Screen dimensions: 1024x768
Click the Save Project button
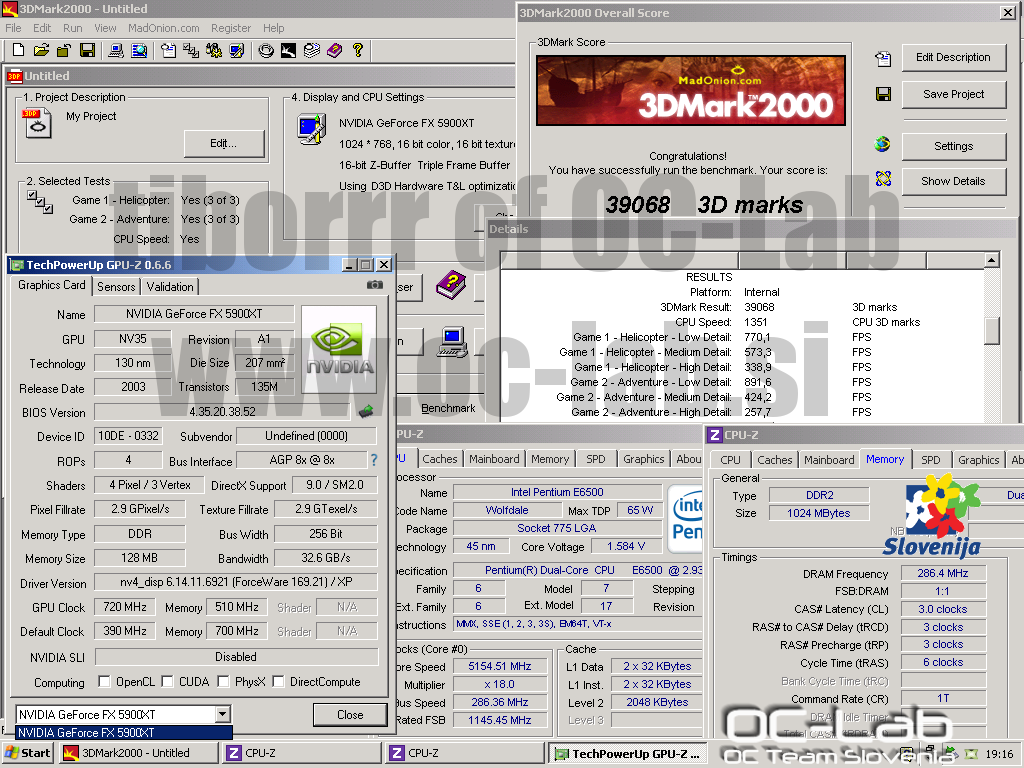coord(953,94)
